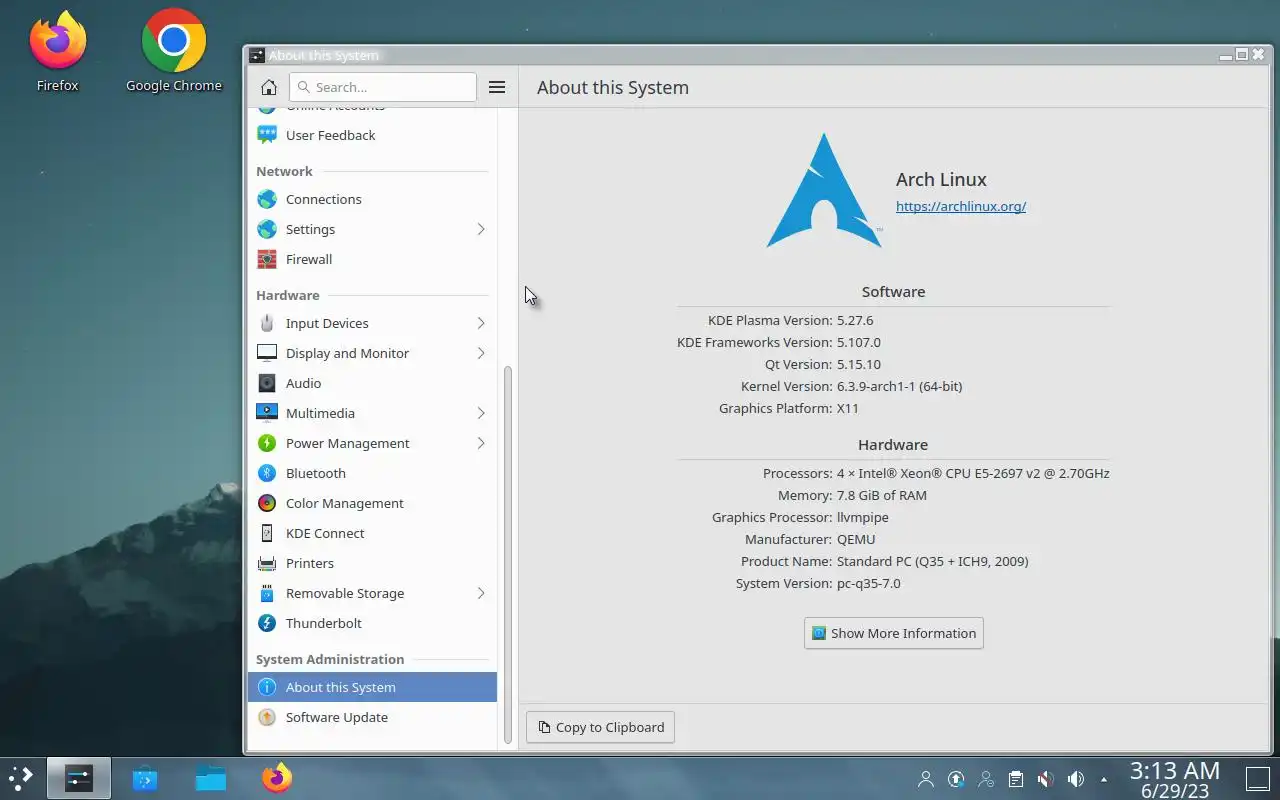Select KDE Connect in the sidebar

pyautogui.click(x=372, y=533)
